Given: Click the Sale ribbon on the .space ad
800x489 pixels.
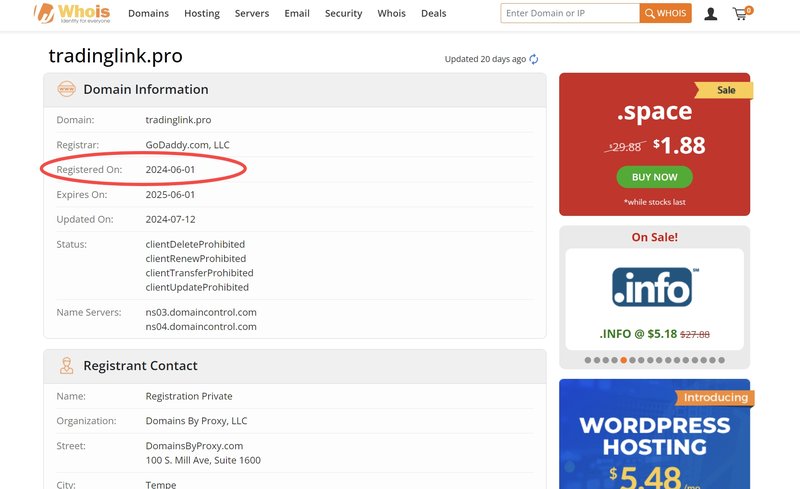Looking at the screenshot, I should pyautogui.click(x=724, y=90).
